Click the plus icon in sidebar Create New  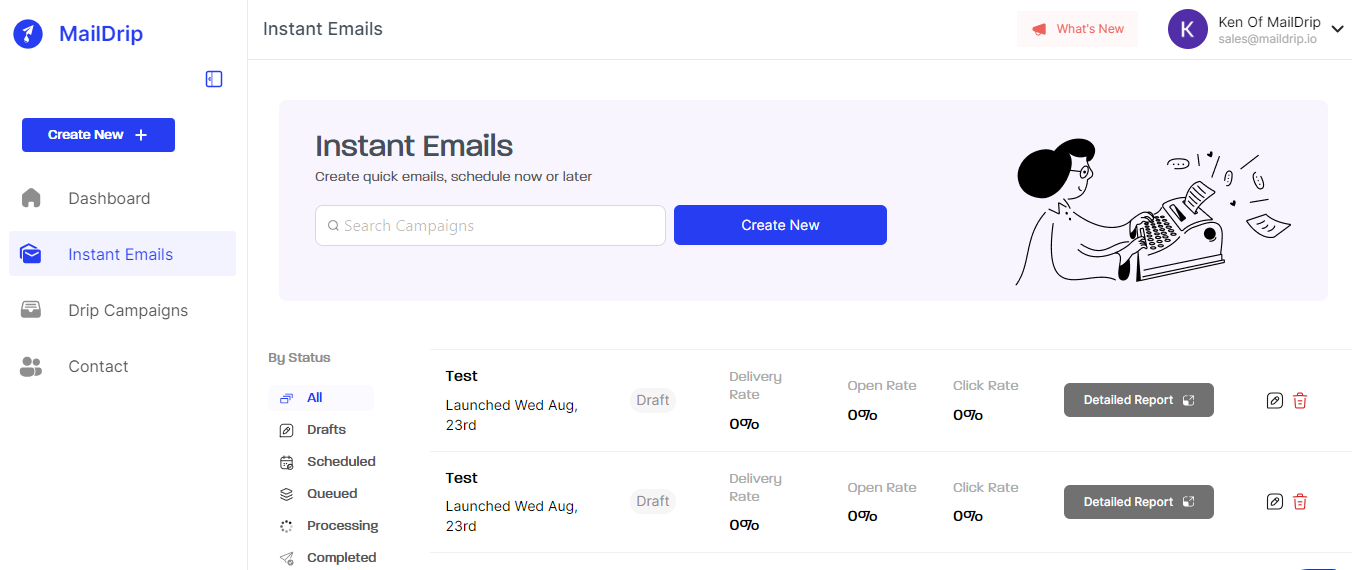tap(141, 135)
